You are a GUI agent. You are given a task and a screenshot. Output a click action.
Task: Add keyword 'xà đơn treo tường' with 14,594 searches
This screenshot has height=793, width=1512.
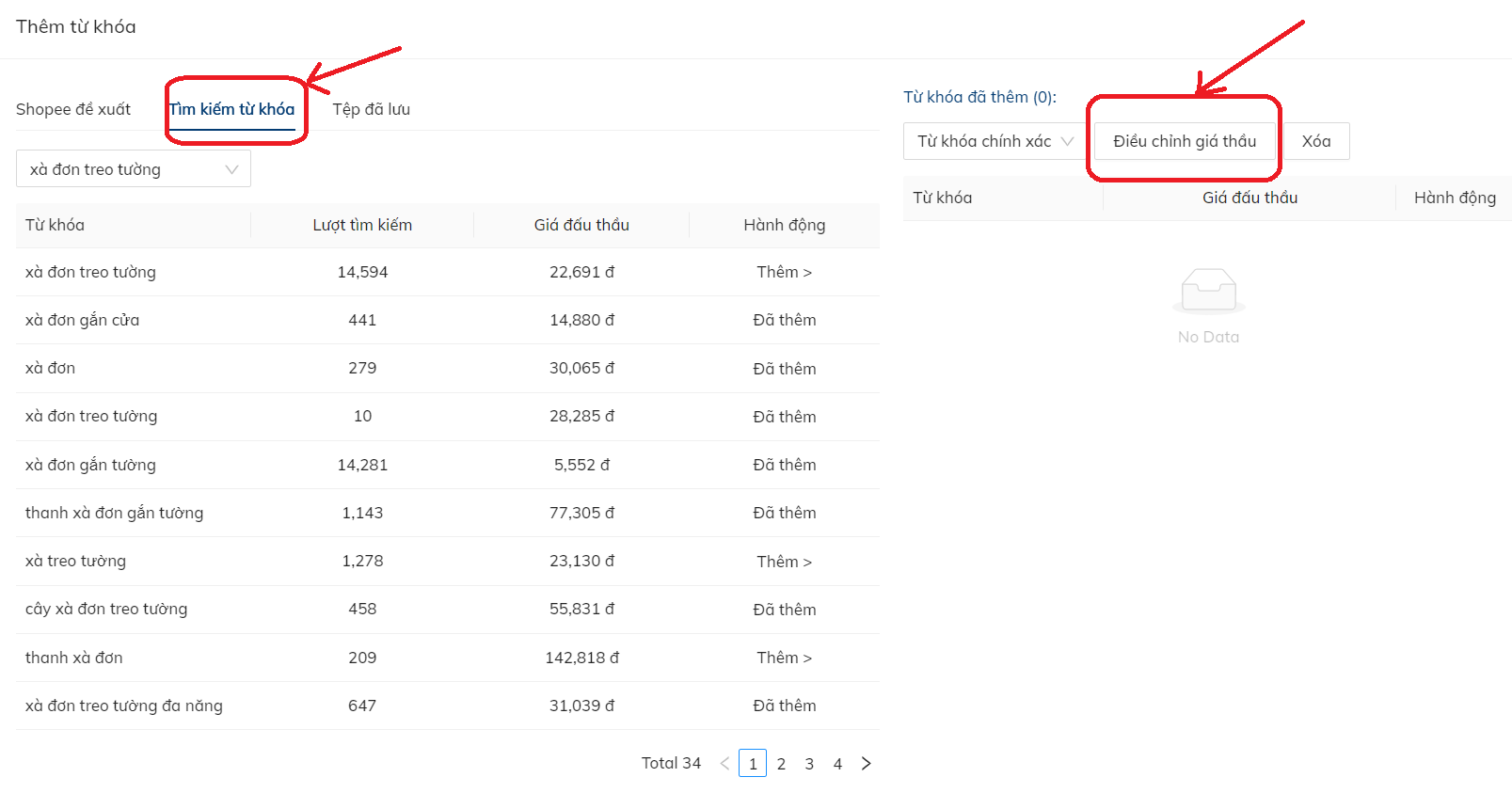point(784,272)
